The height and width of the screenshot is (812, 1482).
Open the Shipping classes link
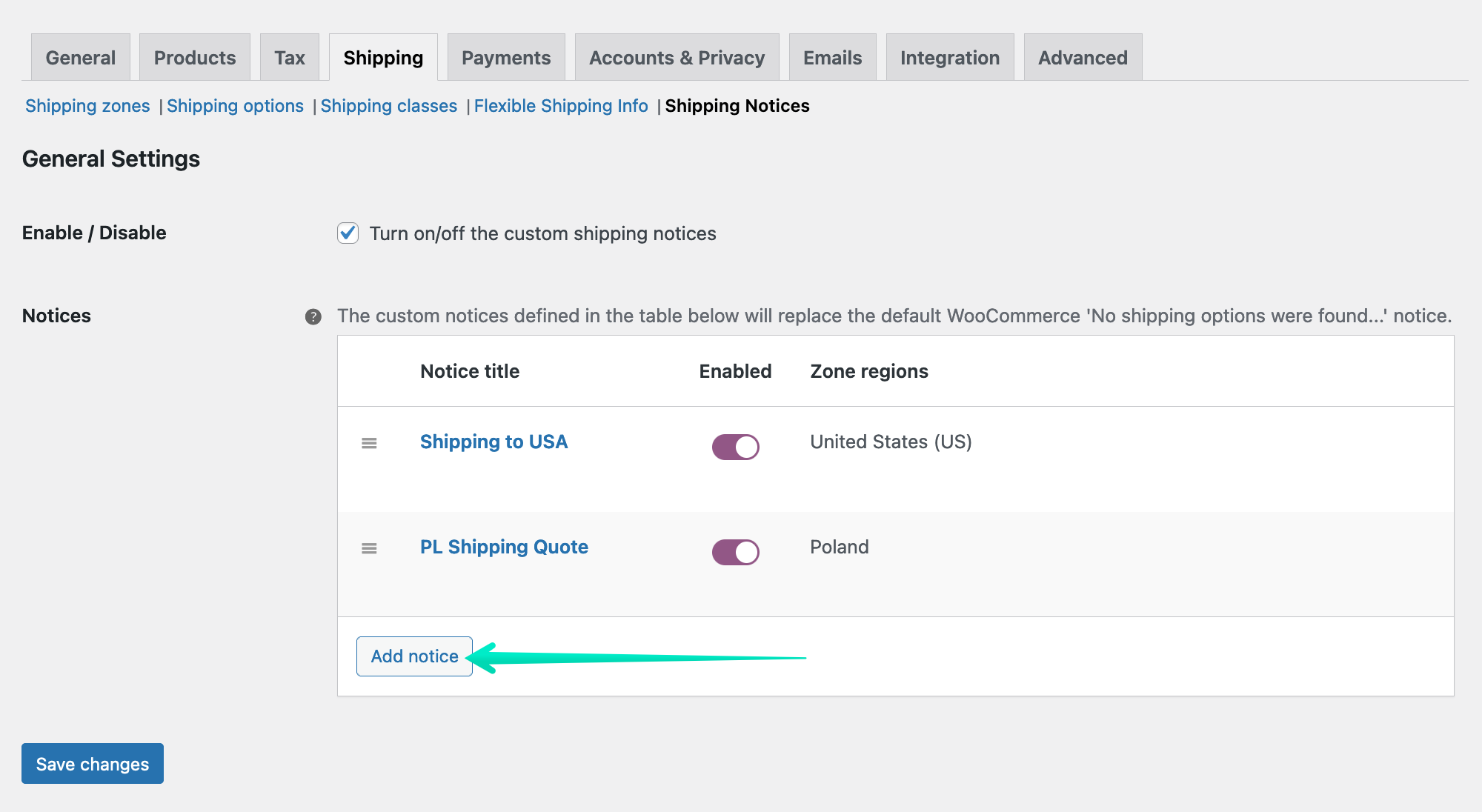(x=389, y=106)
